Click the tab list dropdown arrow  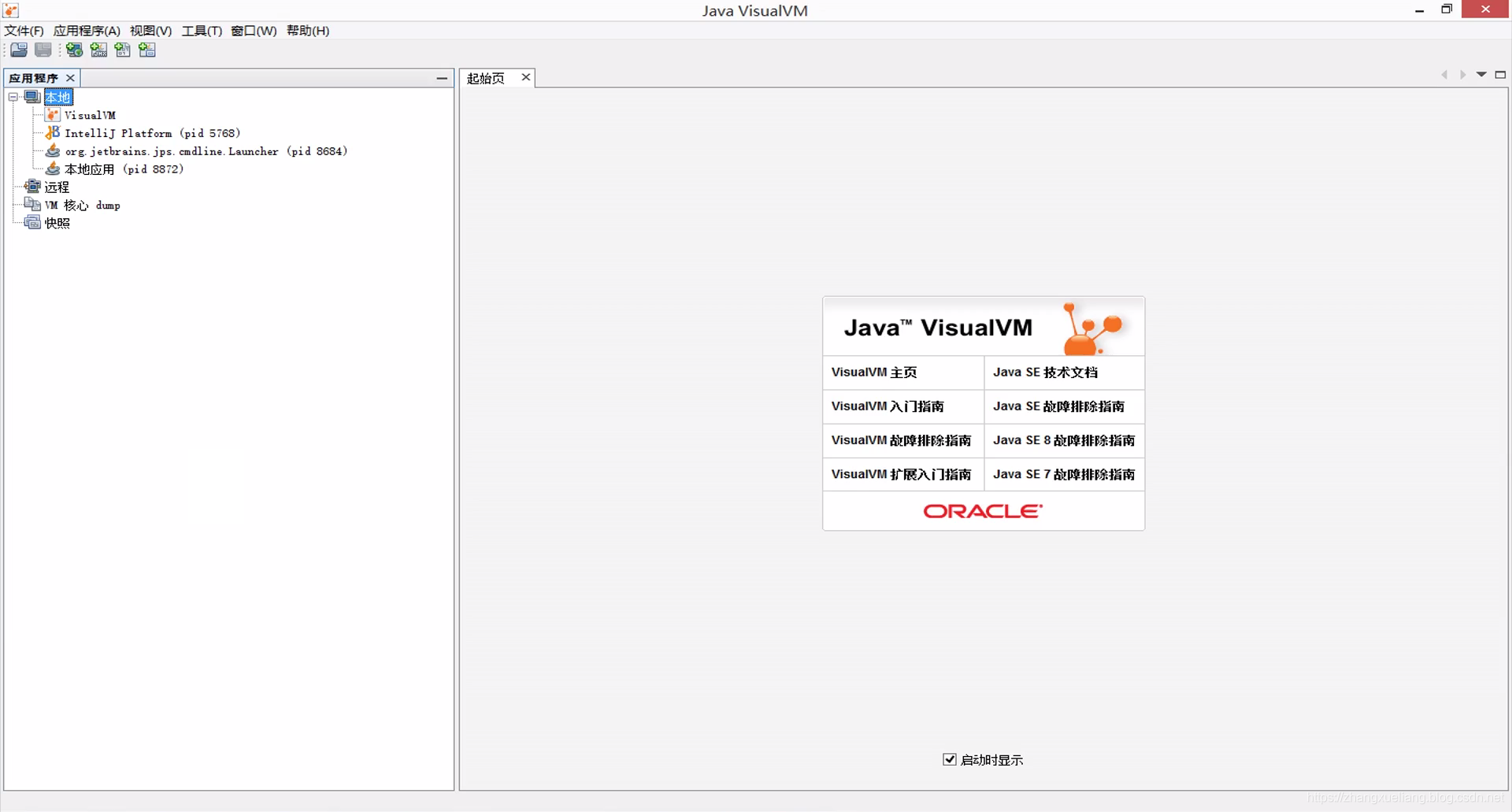tap(1481, 74)
